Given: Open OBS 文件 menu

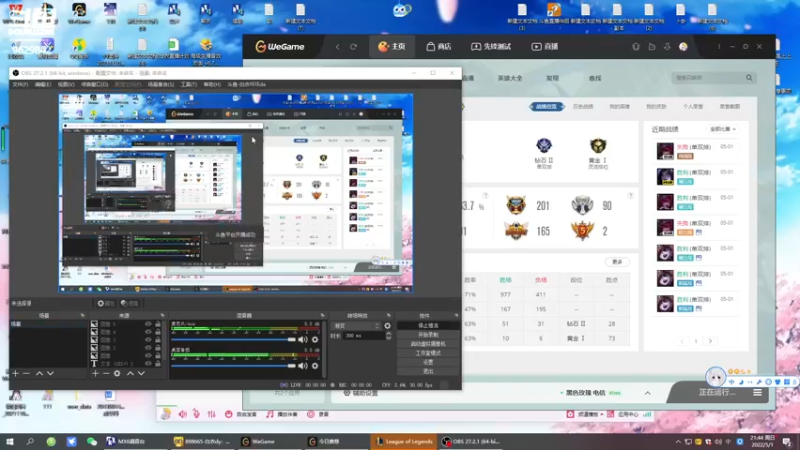Looking at the screenshot, I should tap(20, 84).
